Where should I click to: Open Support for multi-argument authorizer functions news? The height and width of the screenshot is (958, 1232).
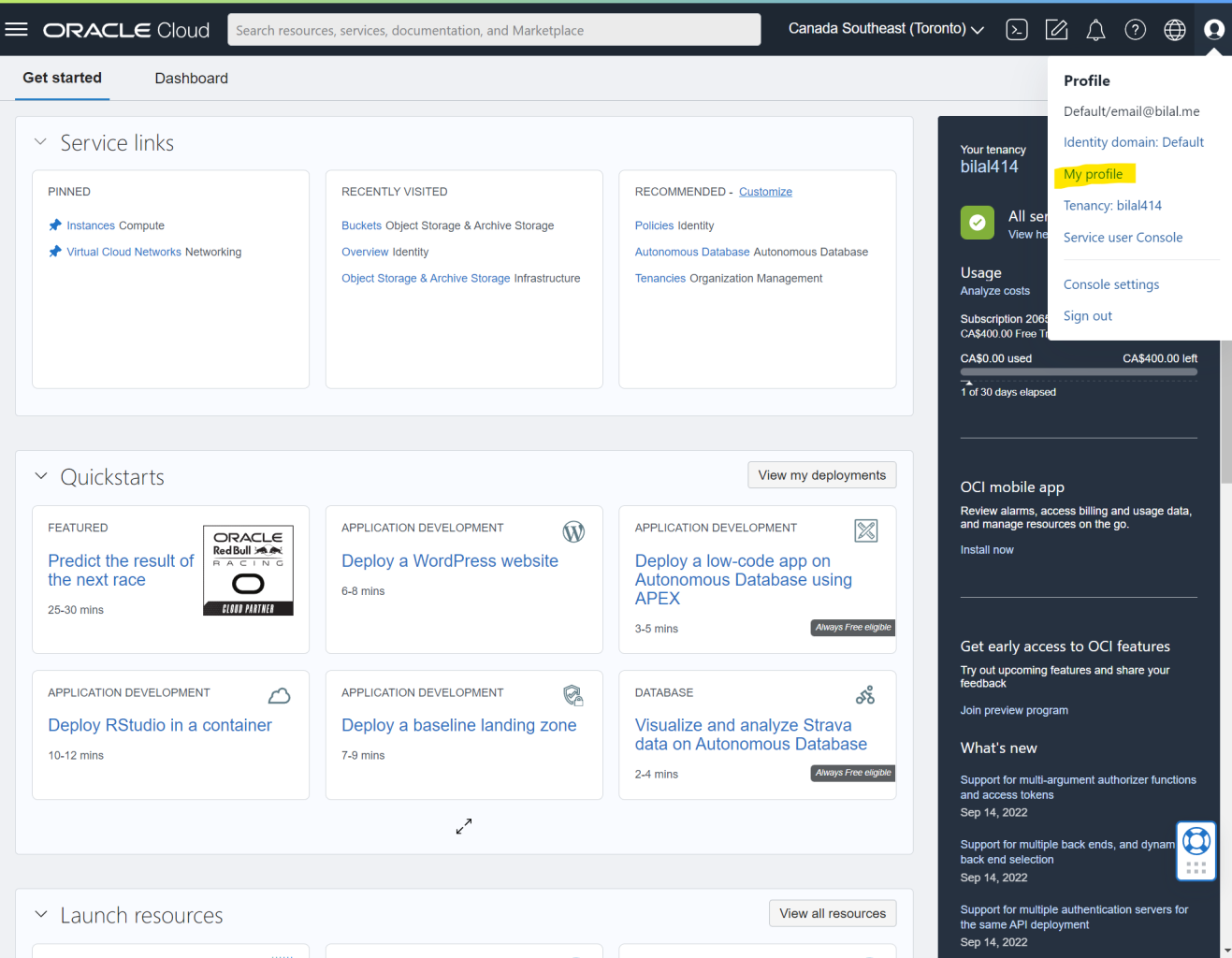click(1078, 787)
